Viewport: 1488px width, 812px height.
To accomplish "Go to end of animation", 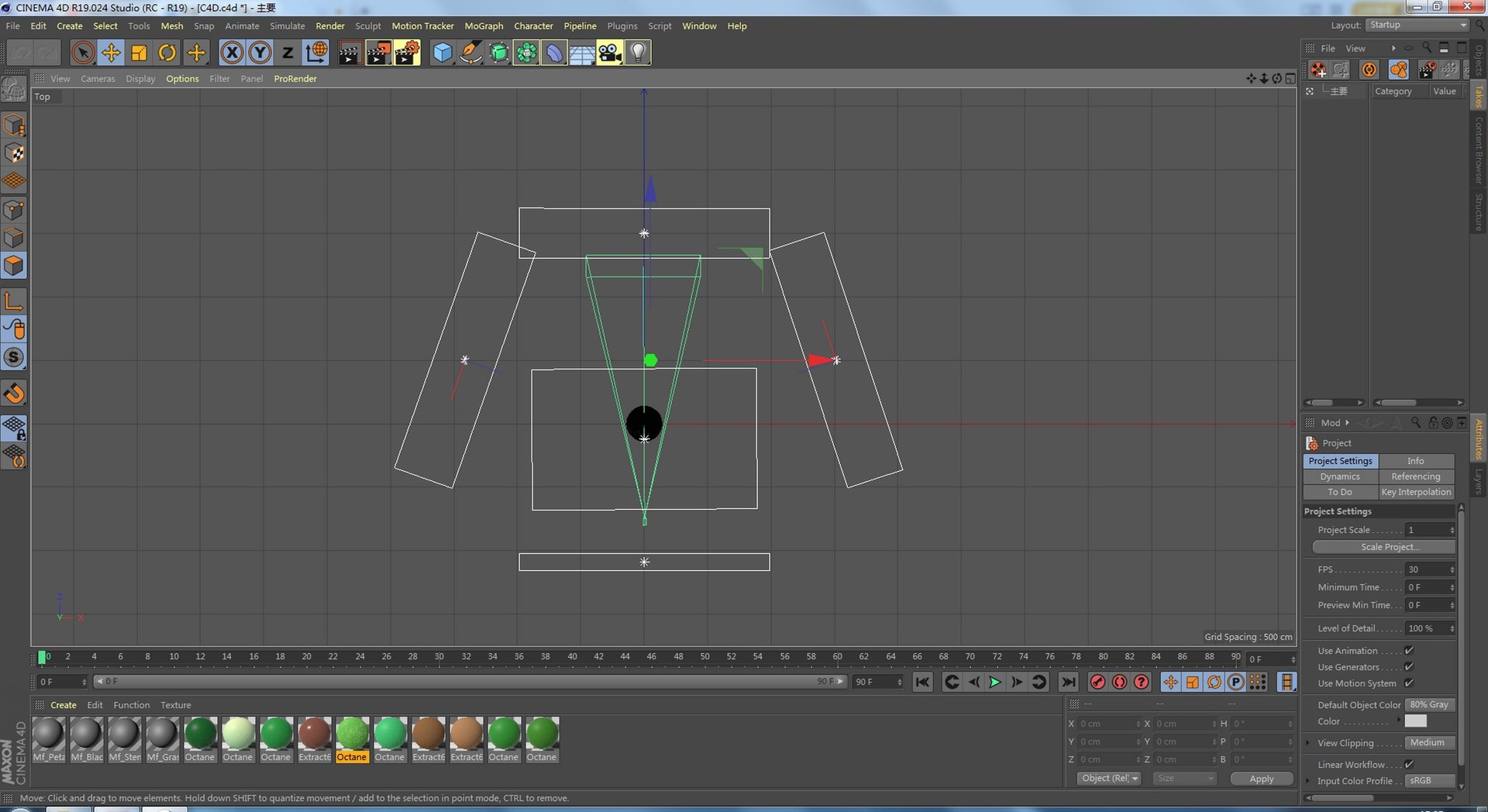I will (x=1069, y=682).
